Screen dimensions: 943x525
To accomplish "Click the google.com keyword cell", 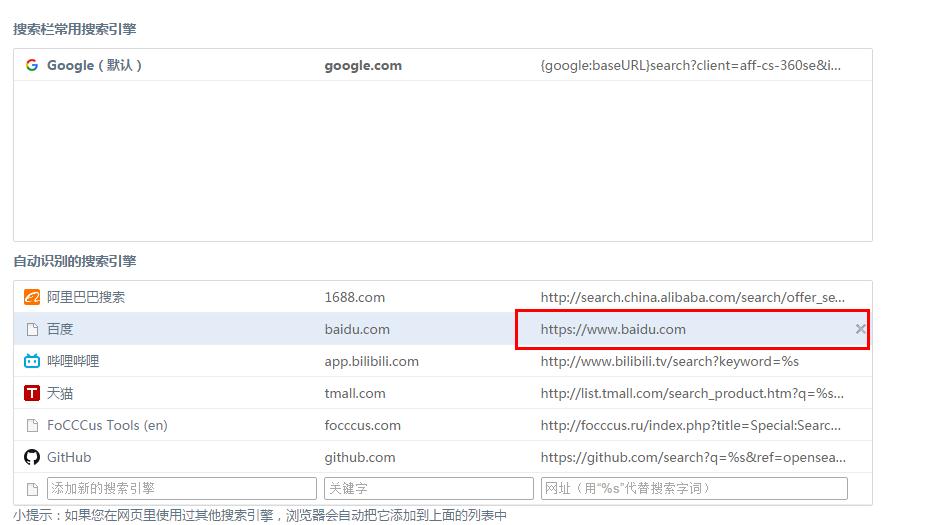I will pyautogui.click(x=363, y=66).
